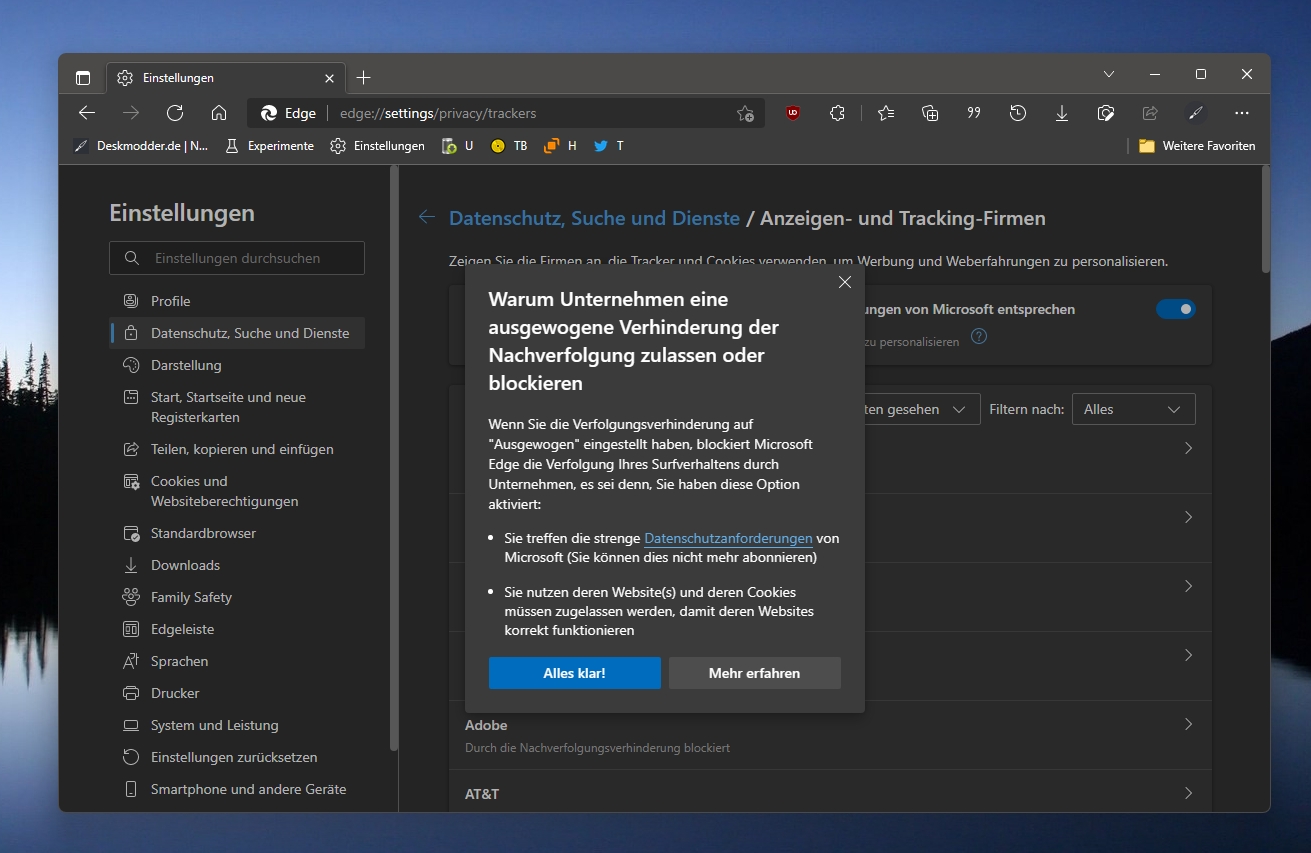Close the Einstellungen browser tab
This screenshot has height=853, width=1311.
click(329, 78)
